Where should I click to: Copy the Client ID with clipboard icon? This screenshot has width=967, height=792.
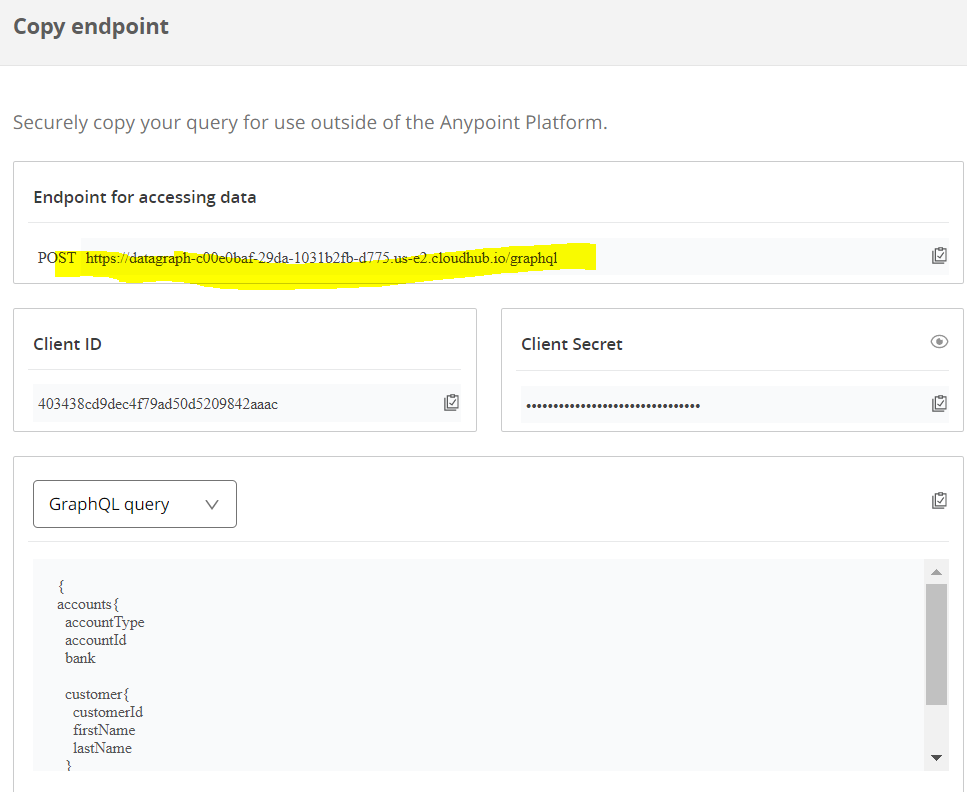pos(451,403)
